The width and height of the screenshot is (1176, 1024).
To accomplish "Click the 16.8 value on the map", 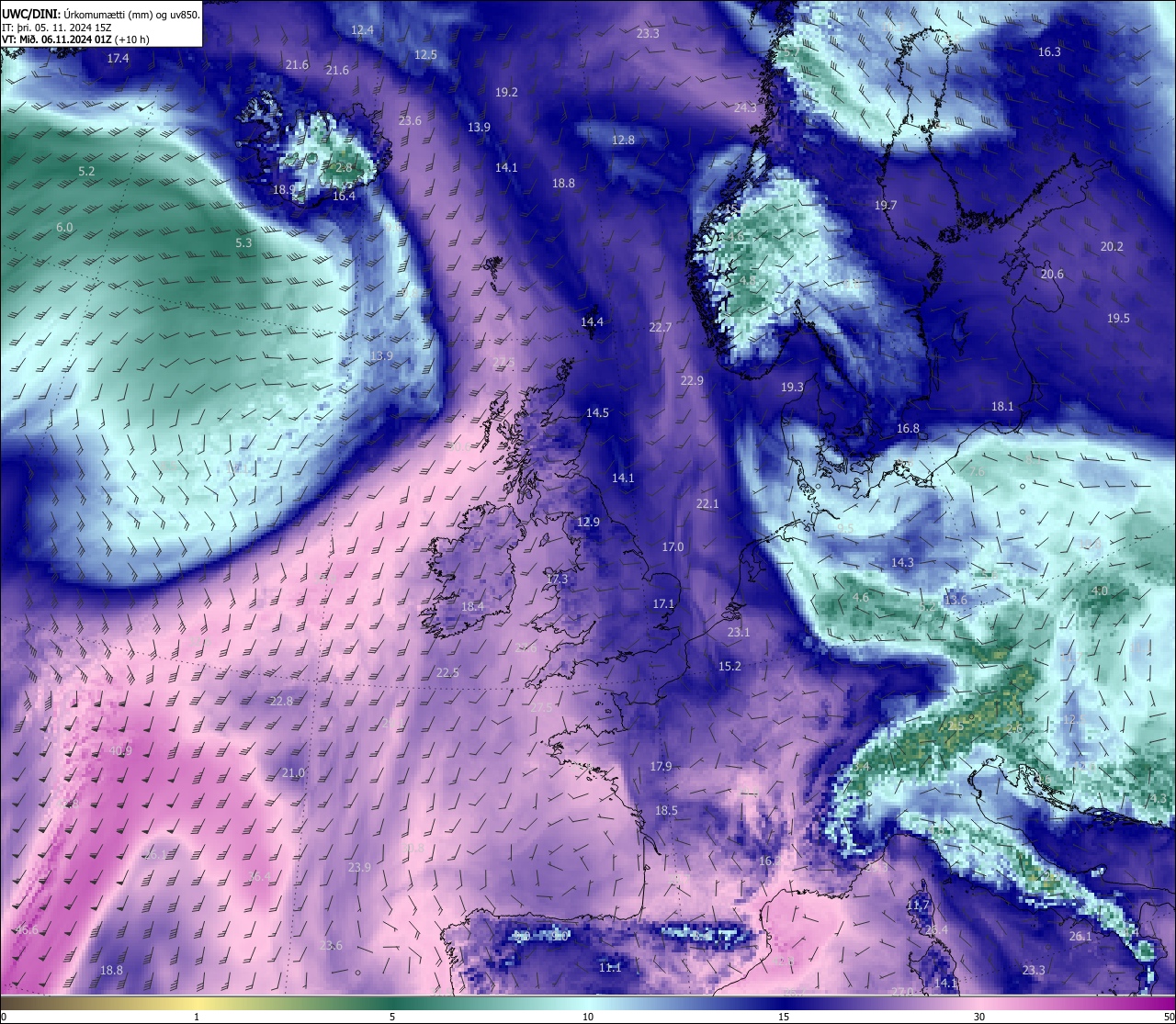I will pos(908,428).
